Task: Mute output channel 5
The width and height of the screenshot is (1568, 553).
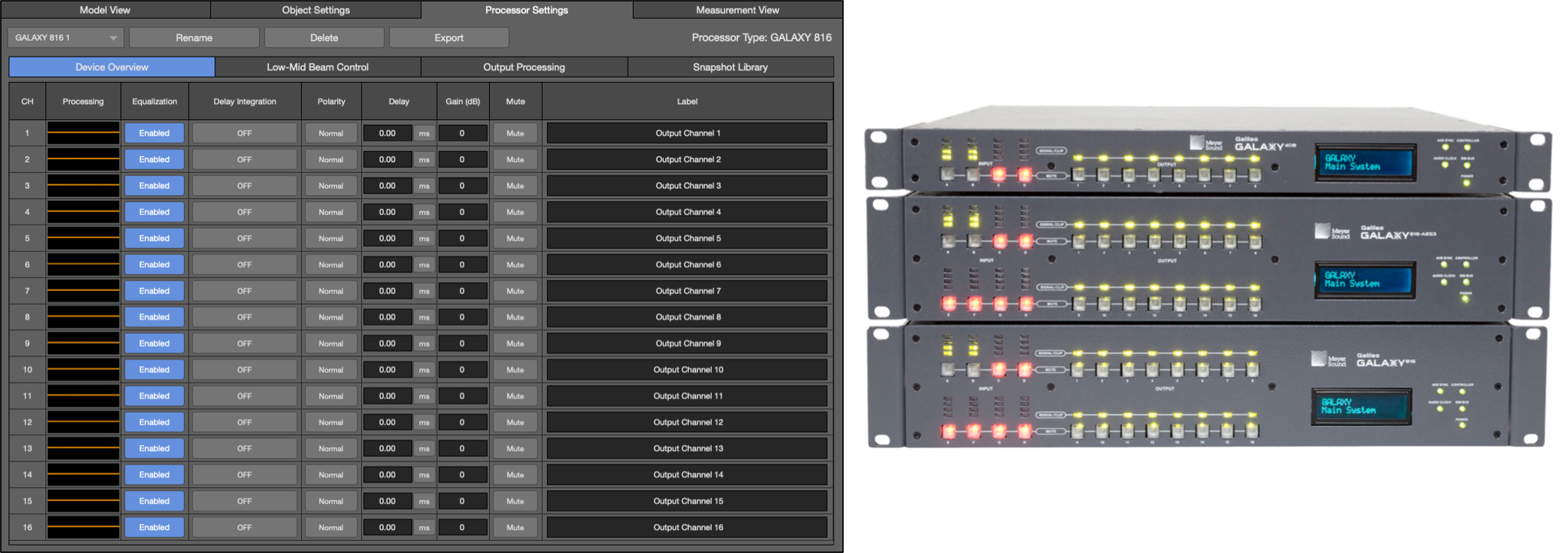Action: 515,238
